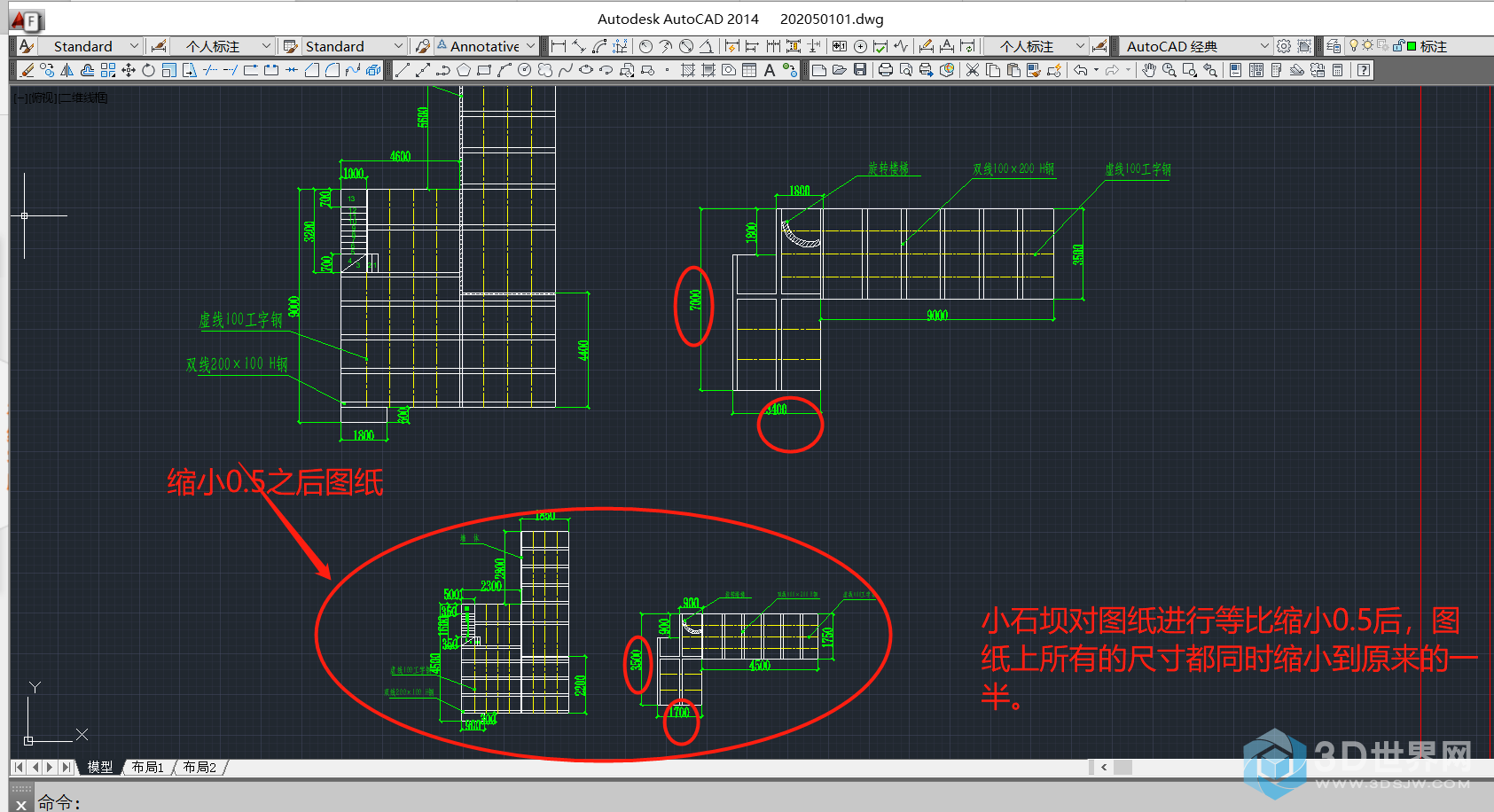Go to first layout tab arrow
1494x812 pixels.
pyautogui.click(x=19, y=767)
